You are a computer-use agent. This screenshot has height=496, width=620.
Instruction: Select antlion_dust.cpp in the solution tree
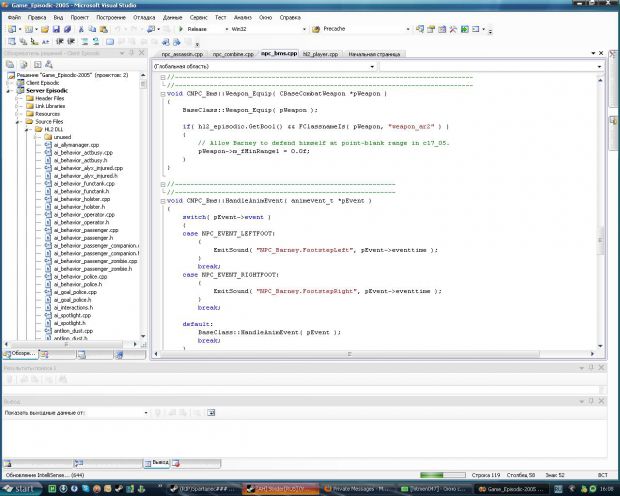pos(73,331)
